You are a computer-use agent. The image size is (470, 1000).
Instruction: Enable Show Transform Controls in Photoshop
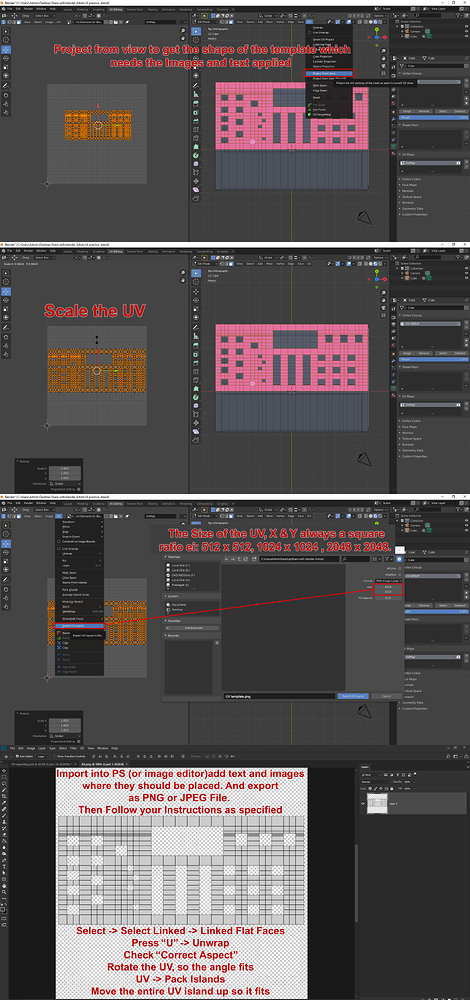click(55, 756)
